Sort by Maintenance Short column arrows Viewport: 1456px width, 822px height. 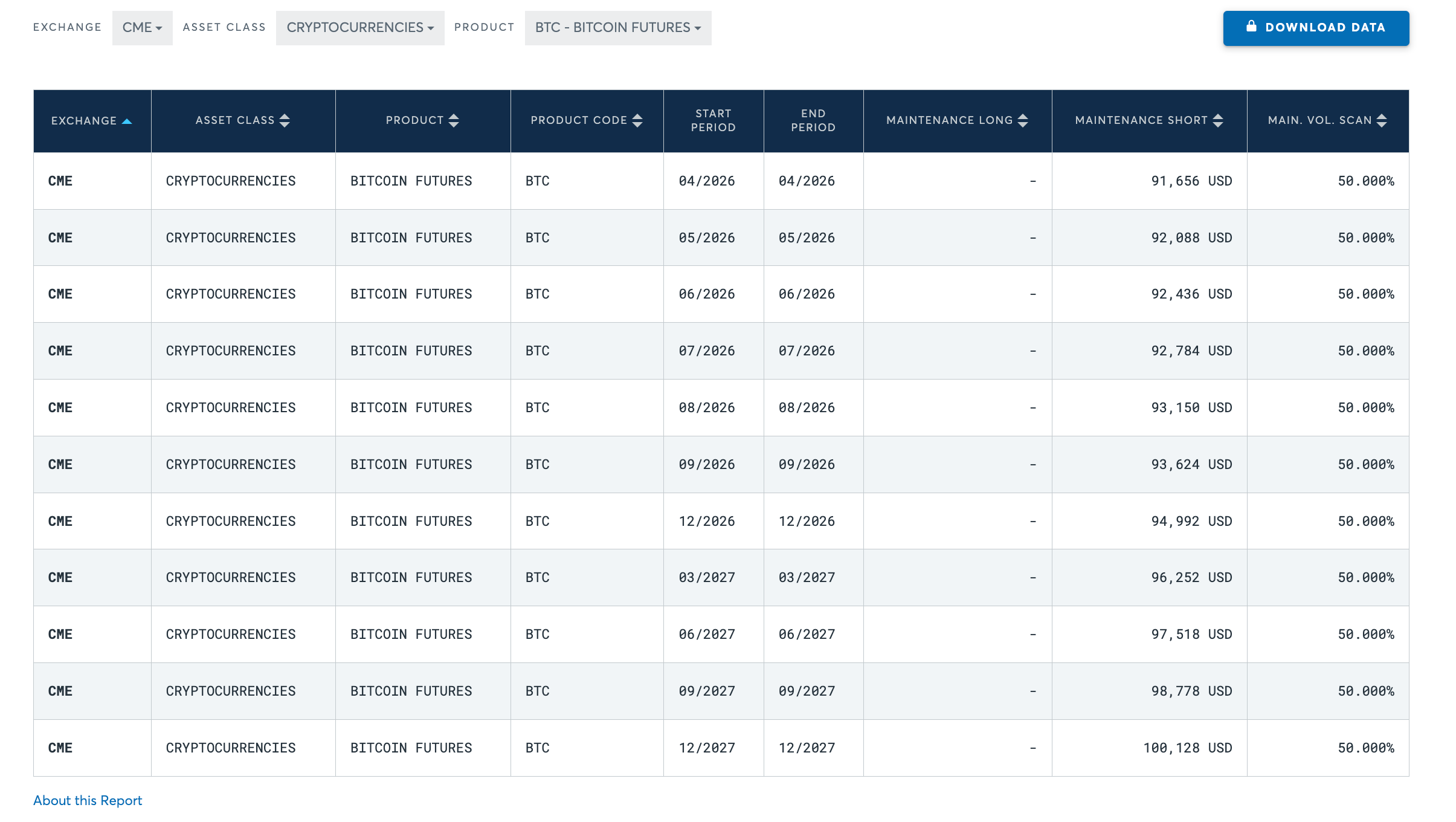(1218, 120)
